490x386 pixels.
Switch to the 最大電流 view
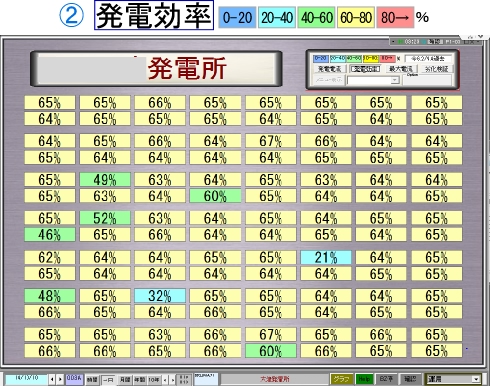point(401,69)
